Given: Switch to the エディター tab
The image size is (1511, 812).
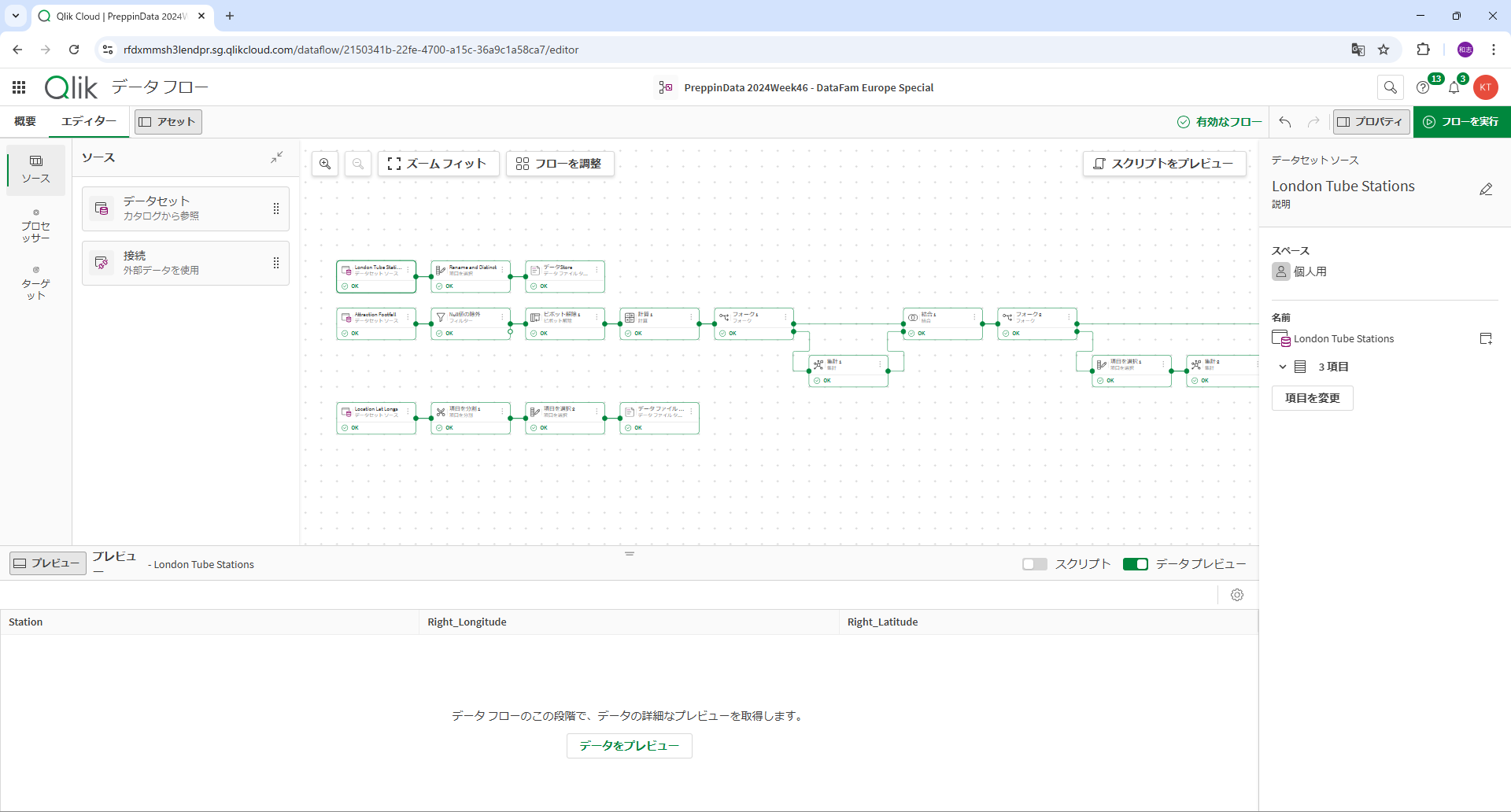Looking at the screenshot, I should click(x=89, y=121).
